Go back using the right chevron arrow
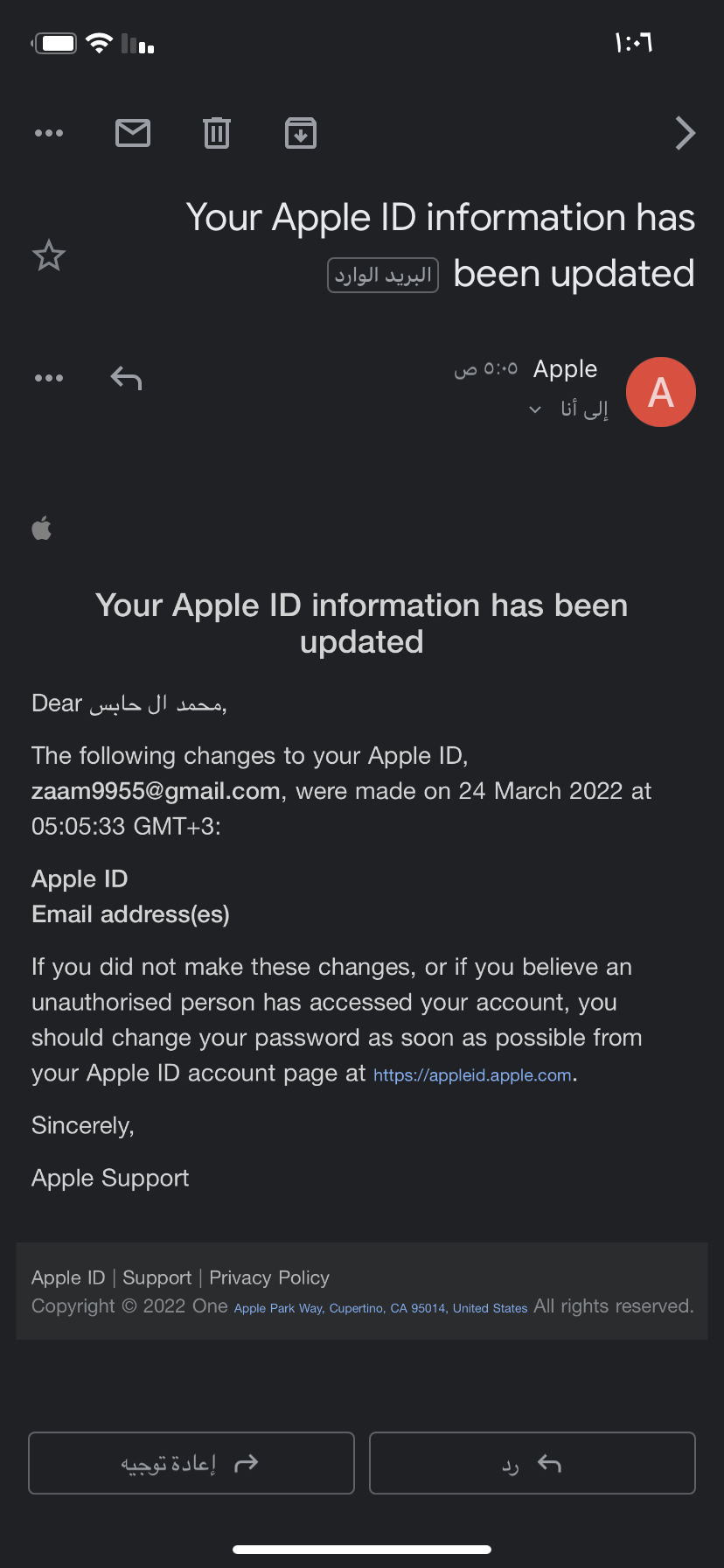724x1568 pixels. point(686,133)
